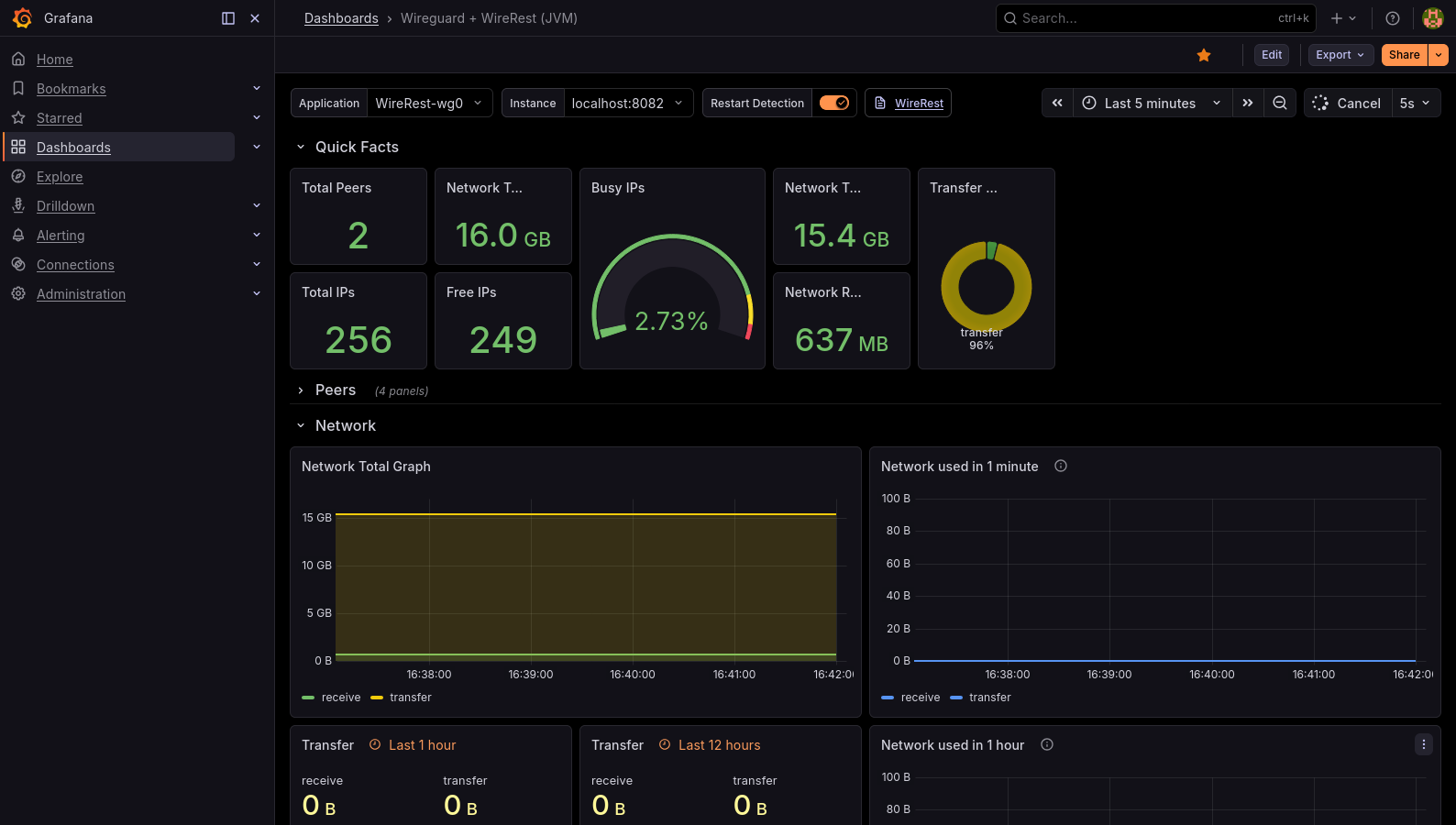This screenshot has width=1456, height=825.
Task: Toggle receive series in Network Total Graph legend
Action: tap(340, 698)
